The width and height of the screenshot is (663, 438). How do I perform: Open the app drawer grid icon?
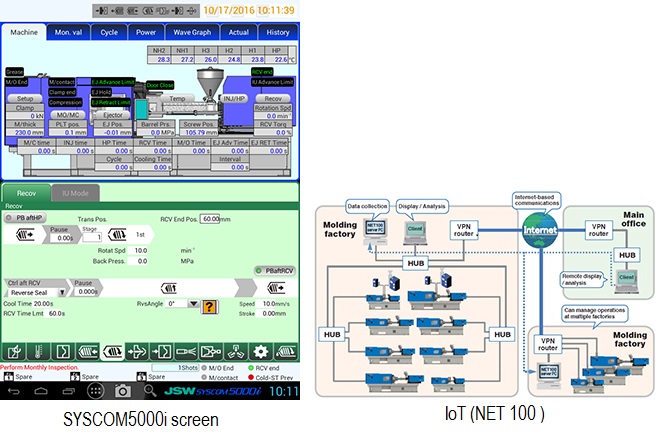(x=96, y=391)
